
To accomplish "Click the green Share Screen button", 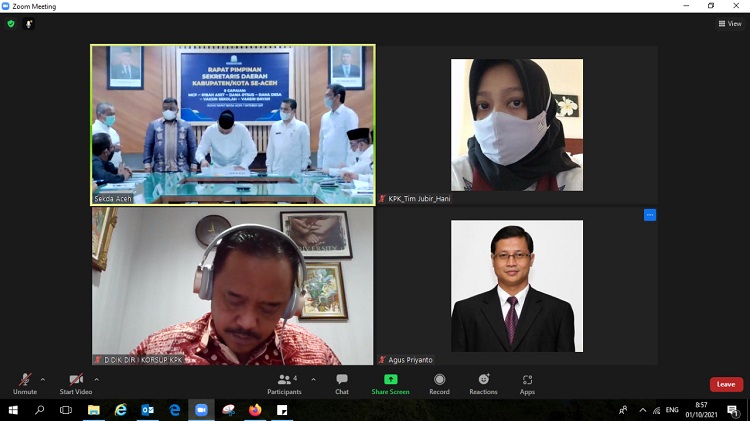I will coord(390,384).
